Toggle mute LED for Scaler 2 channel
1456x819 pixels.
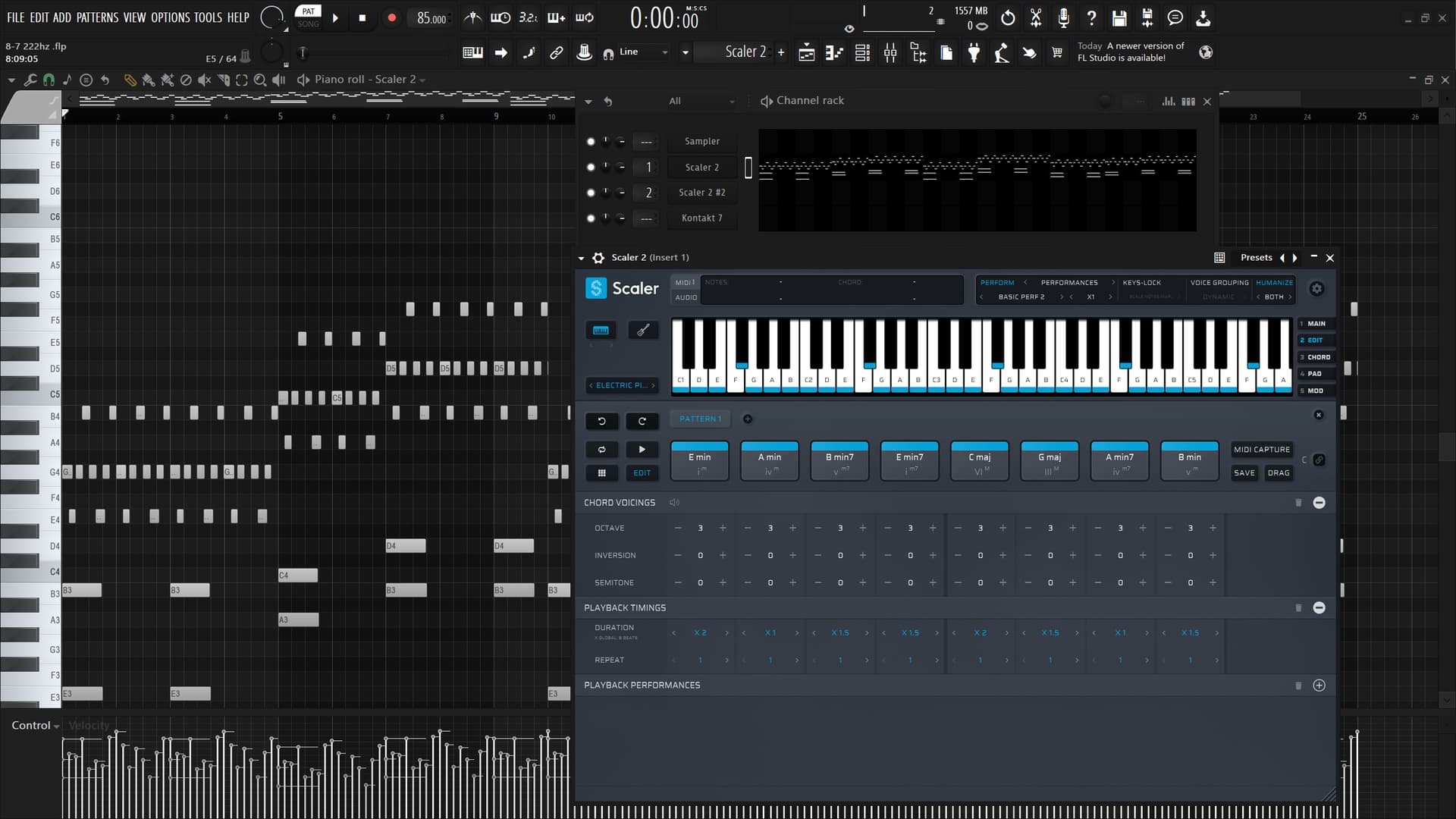591,167
